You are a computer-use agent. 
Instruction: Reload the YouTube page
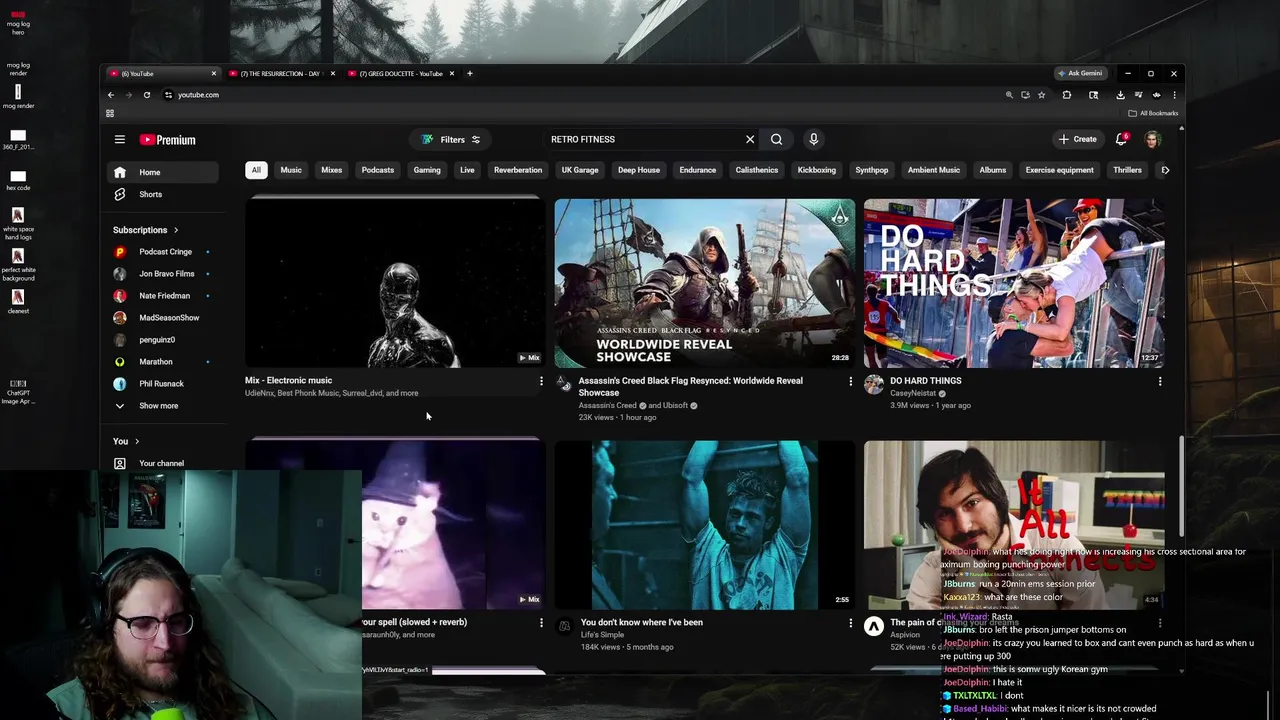[x=146, y=95]
